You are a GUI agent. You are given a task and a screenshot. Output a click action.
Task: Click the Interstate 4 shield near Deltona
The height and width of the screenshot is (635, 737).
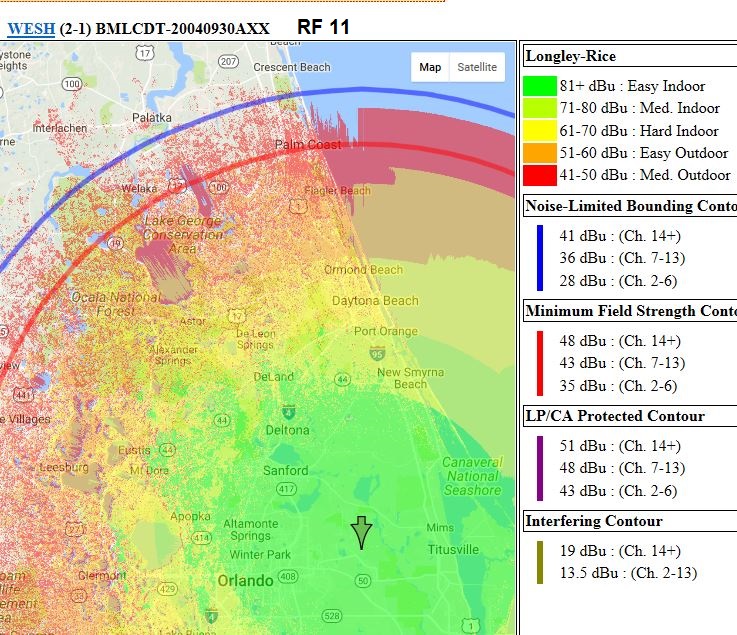(x=288, y=411)
